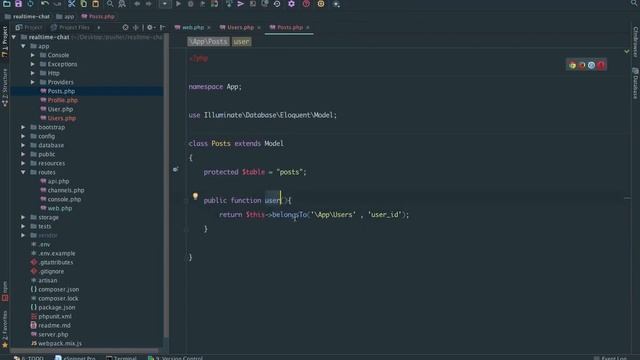
Task: Click the Back navigation arrow
Action: click(137, 4)
